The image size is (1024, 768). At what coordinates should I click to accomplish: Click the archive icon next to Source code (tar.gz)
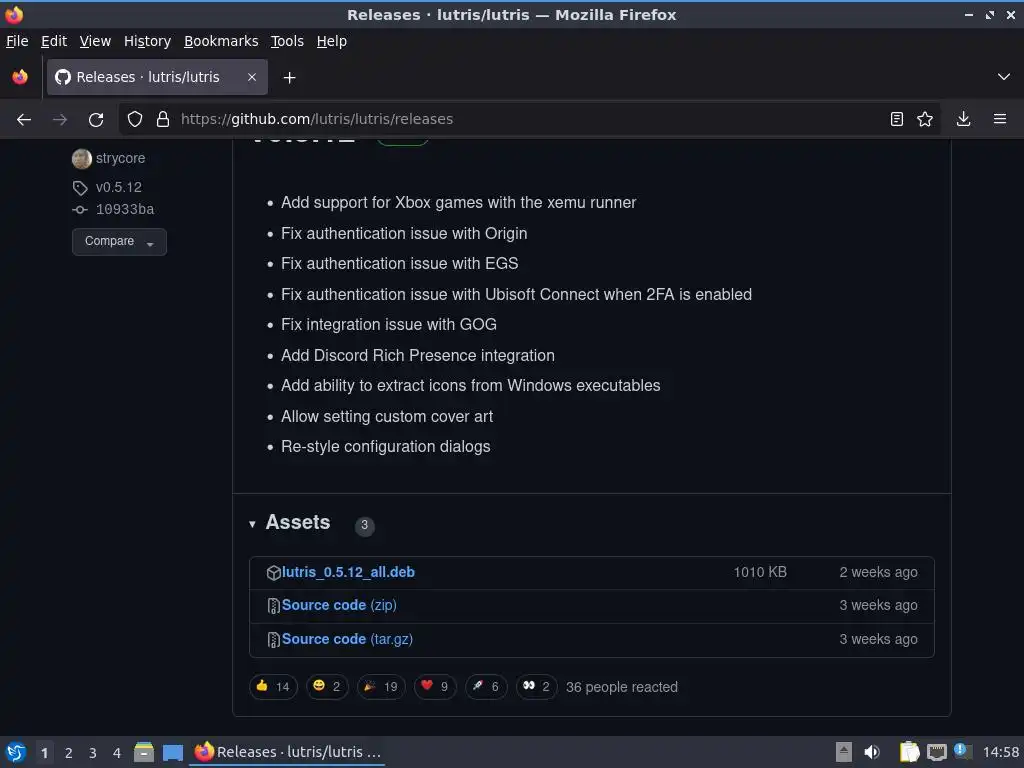[x=274, y=639]
